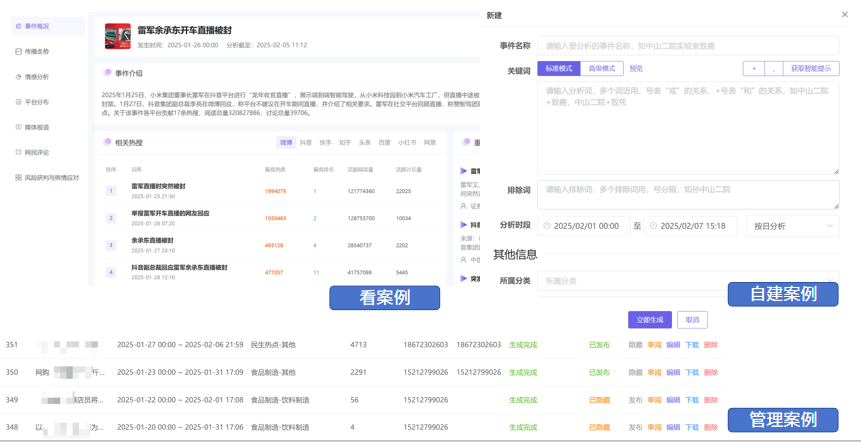Insert plus operator with + button

pos(754,69)
